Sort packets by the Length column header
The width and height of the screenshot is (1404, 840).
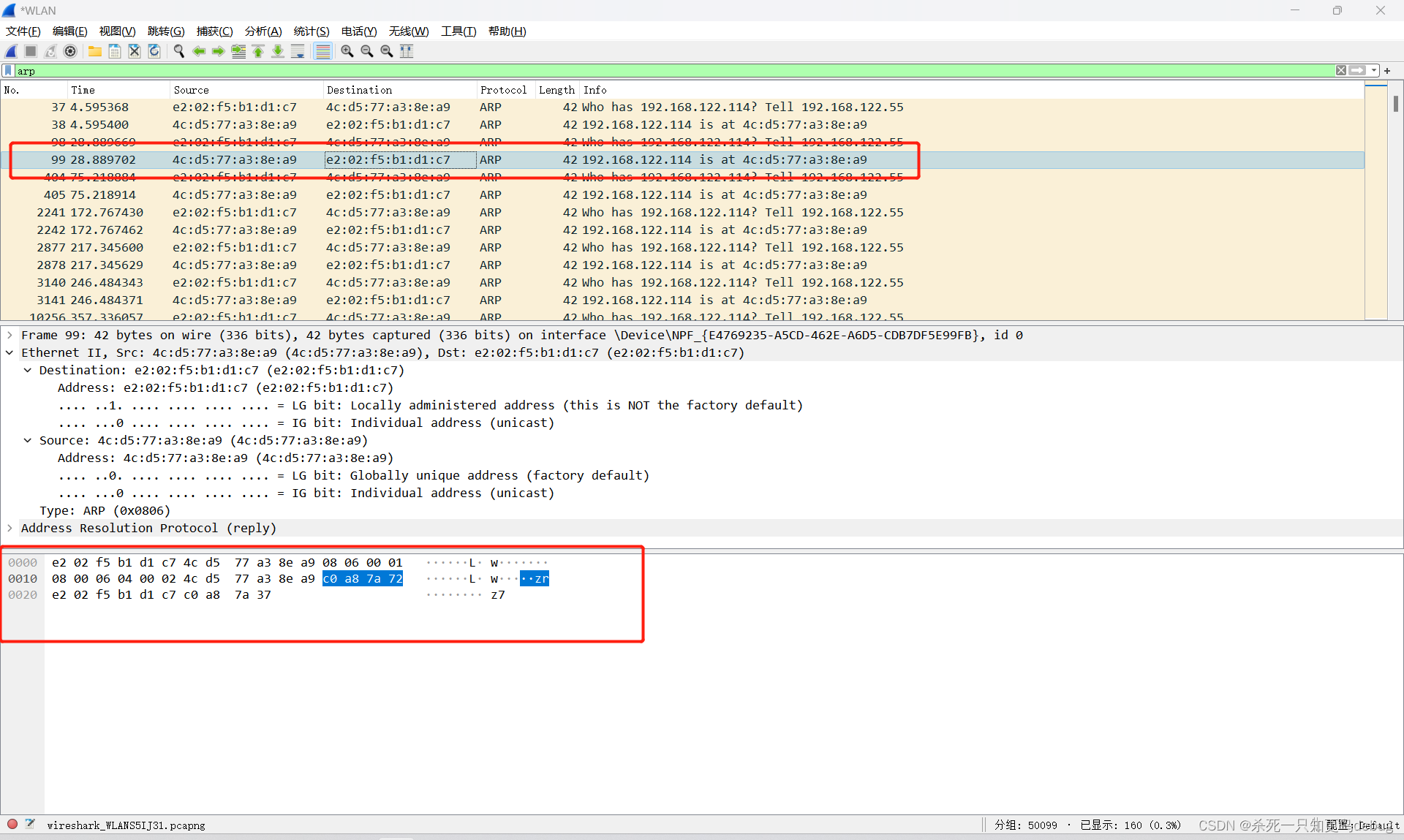pyautogui.click(x=557, y=90)
